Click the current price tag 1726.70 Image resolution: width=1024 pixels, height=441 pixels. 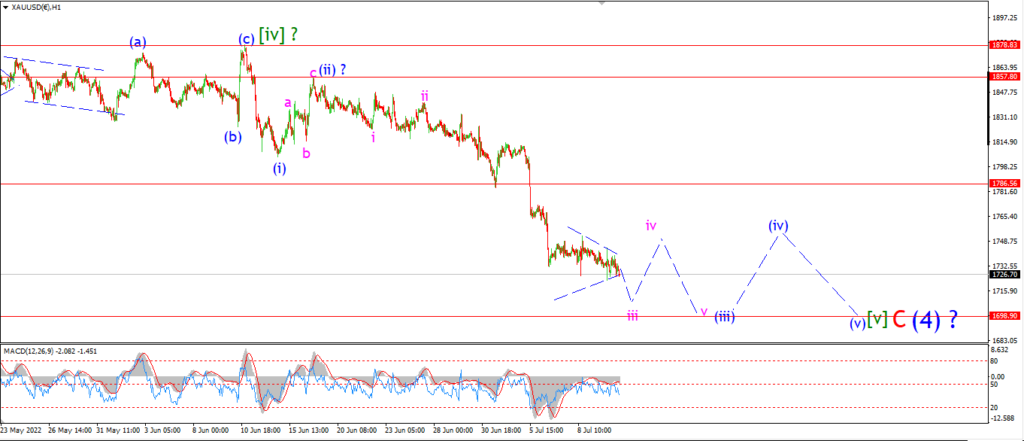(x=1005, y=274)
